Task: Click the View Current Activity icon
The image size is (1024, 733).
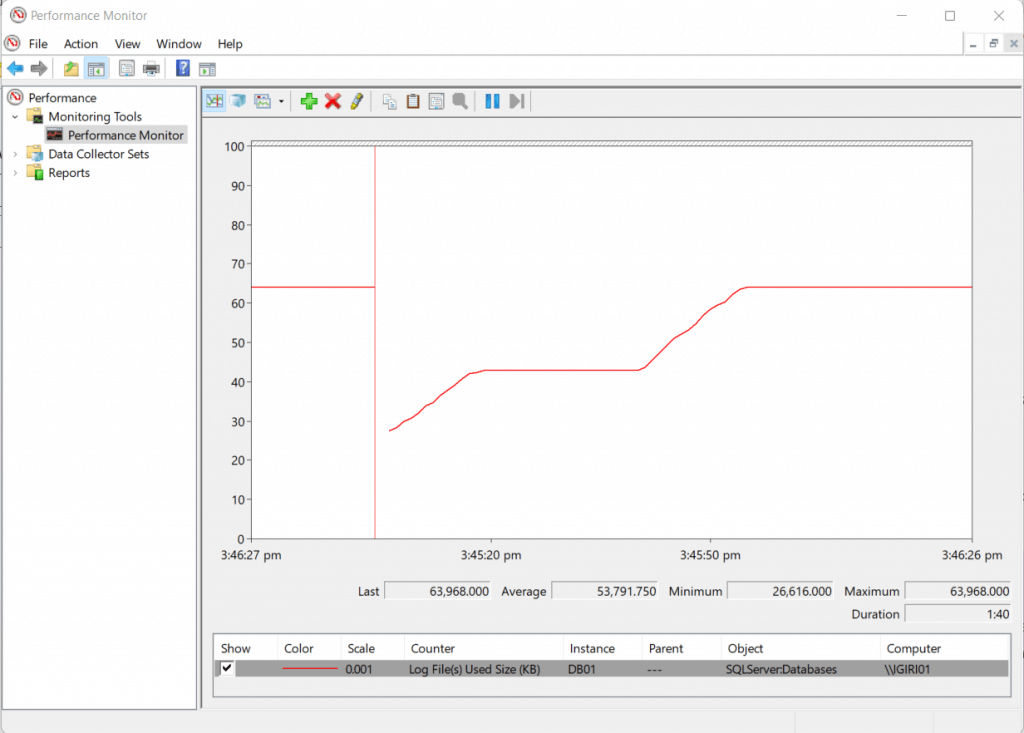Action: pos(215,101)
